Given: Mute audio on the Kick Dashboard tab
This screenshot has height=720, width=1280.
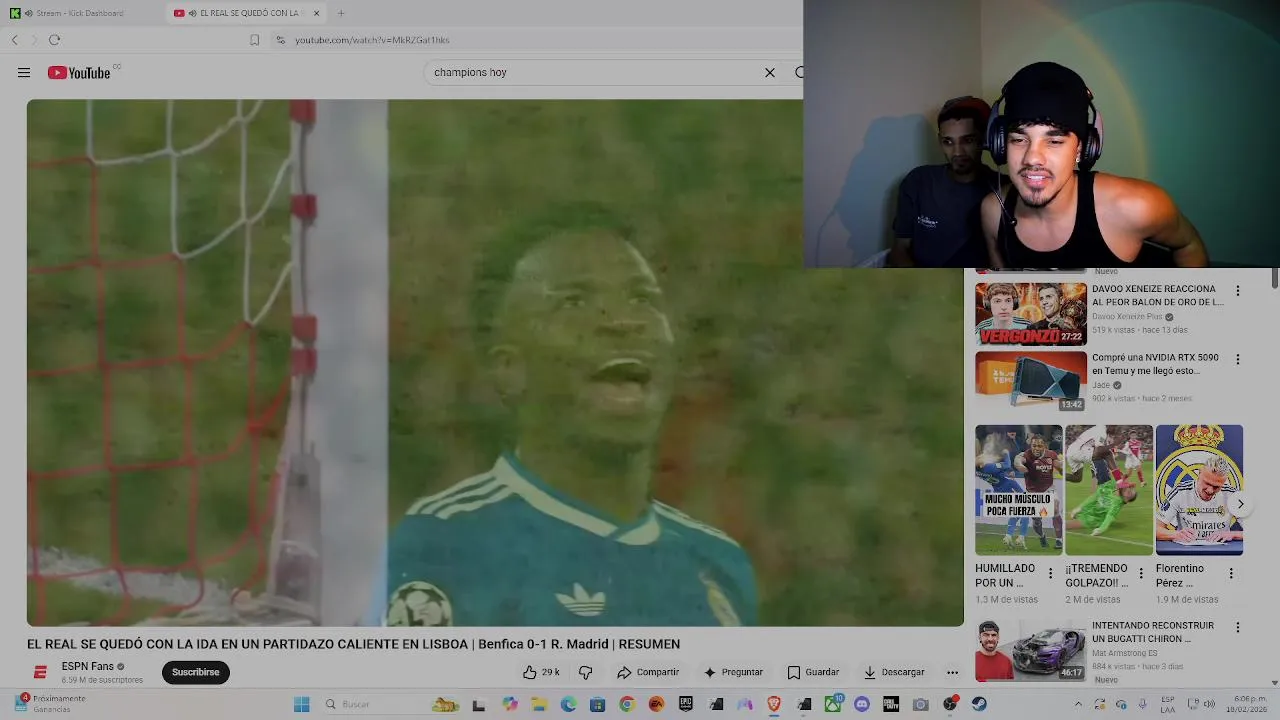Looking at the screenshot, I should [x=28, y=13].
